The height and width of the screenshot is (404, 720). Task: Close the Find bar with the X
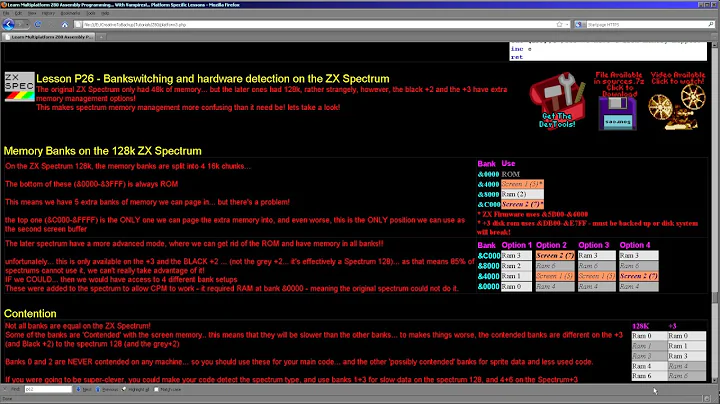click(x=5, y=389)
